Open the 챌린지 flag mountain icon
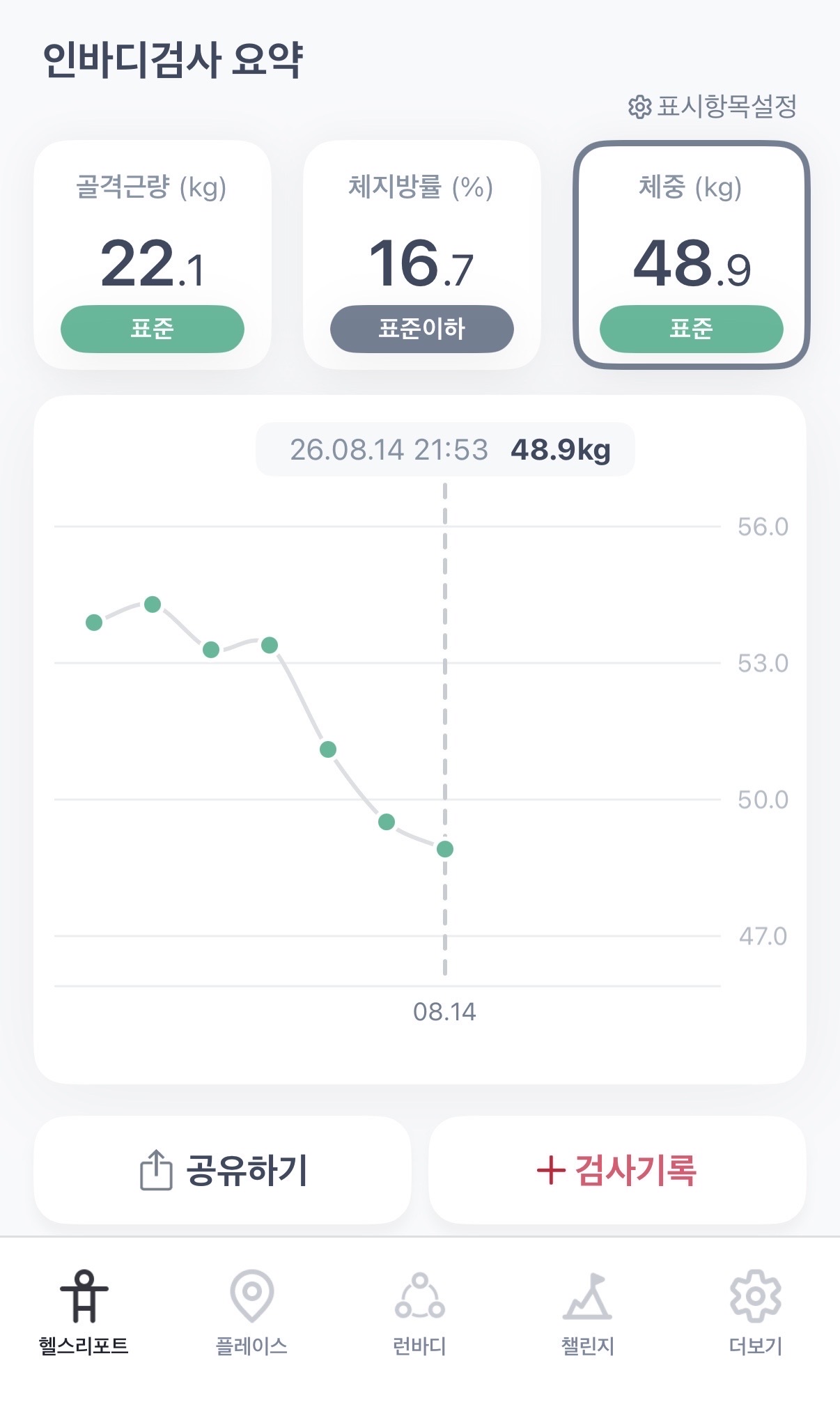Viewport: 840px width, 1402px height. click(x=588, y=1296)
